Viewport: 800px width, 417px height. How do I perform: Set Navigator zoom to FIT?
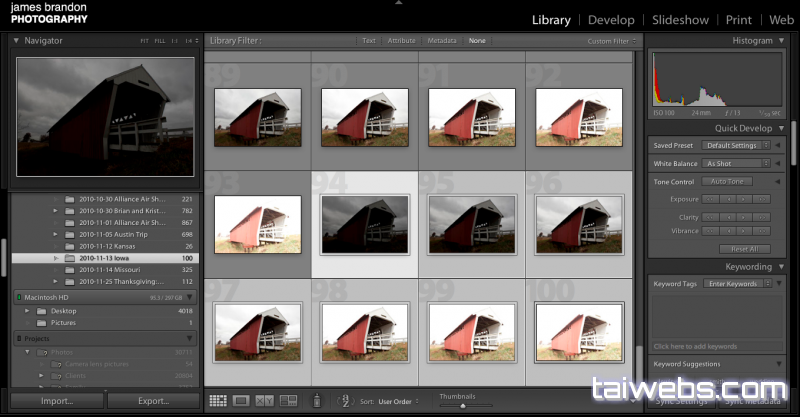(x=146, y=41)
